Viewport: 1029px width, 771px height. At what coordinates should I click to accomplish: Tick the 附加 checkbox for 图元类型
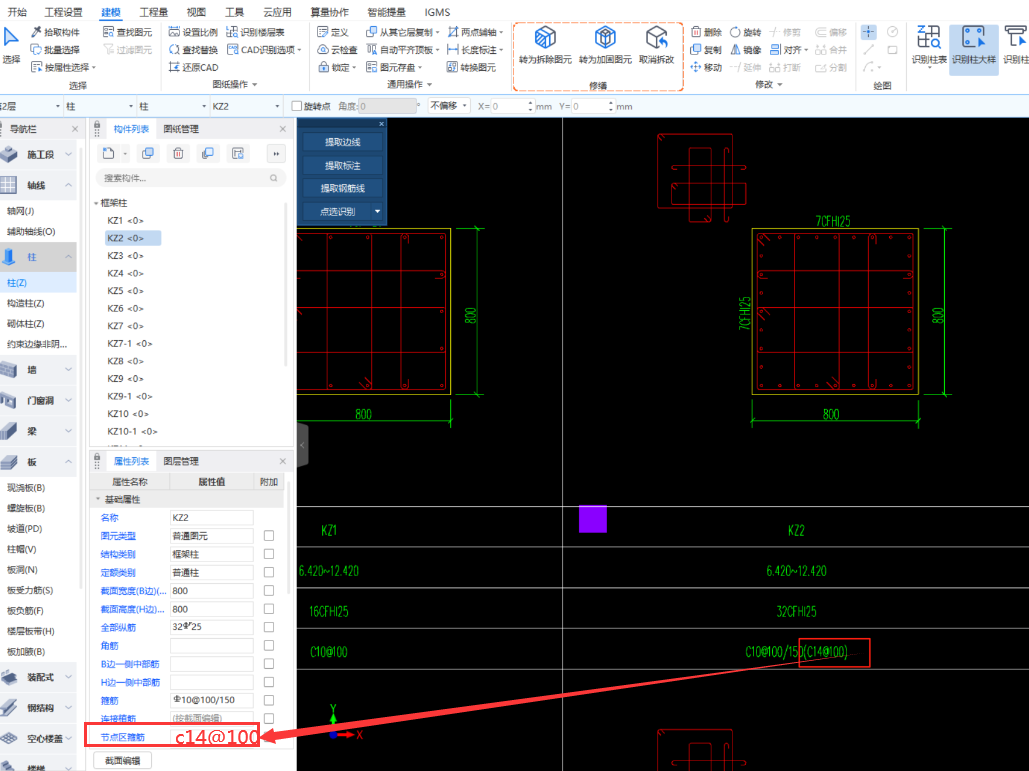click(269, 535)
